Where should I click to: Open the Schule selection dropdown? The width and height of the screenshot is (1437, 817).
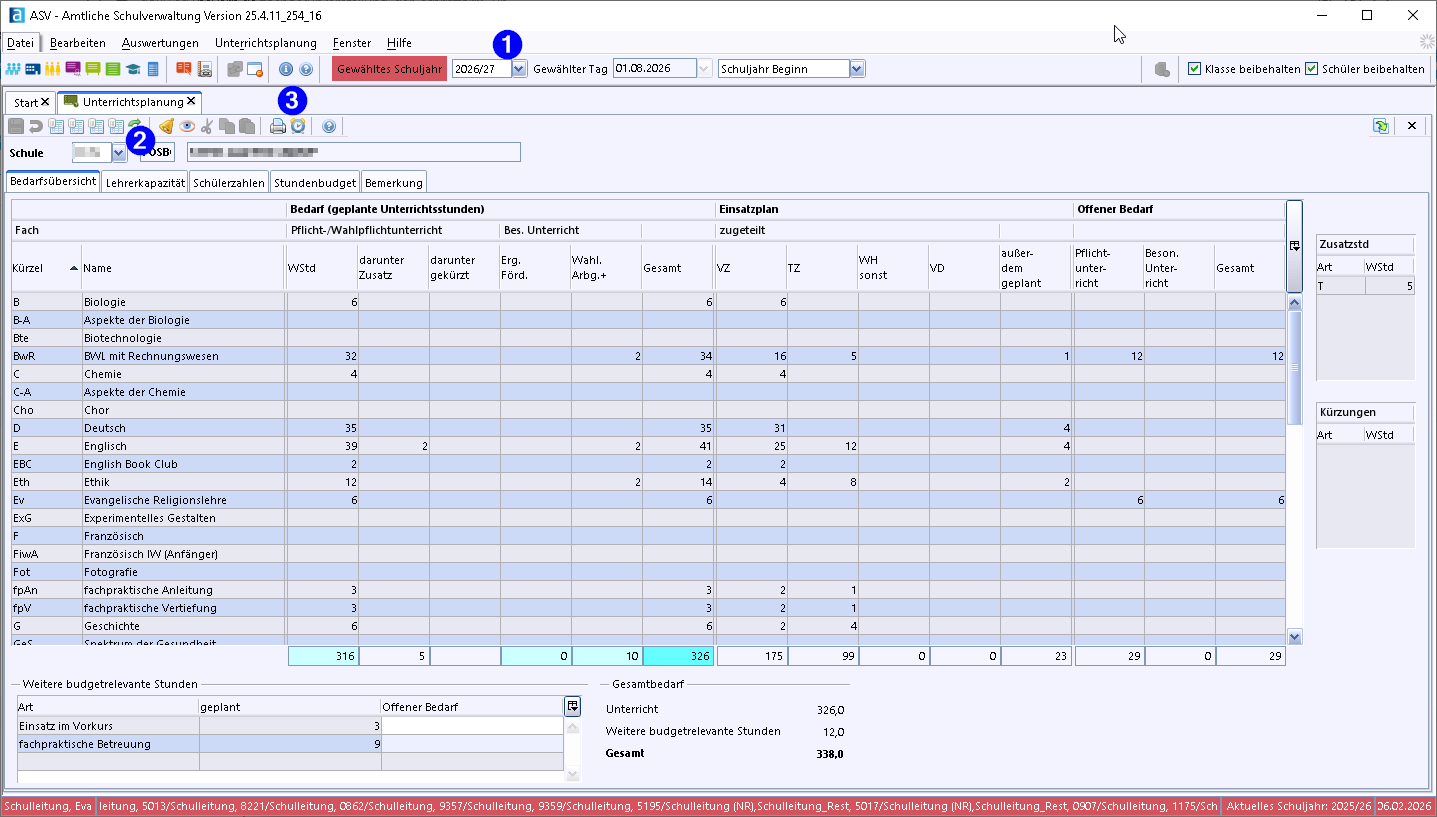click(119, 152)
